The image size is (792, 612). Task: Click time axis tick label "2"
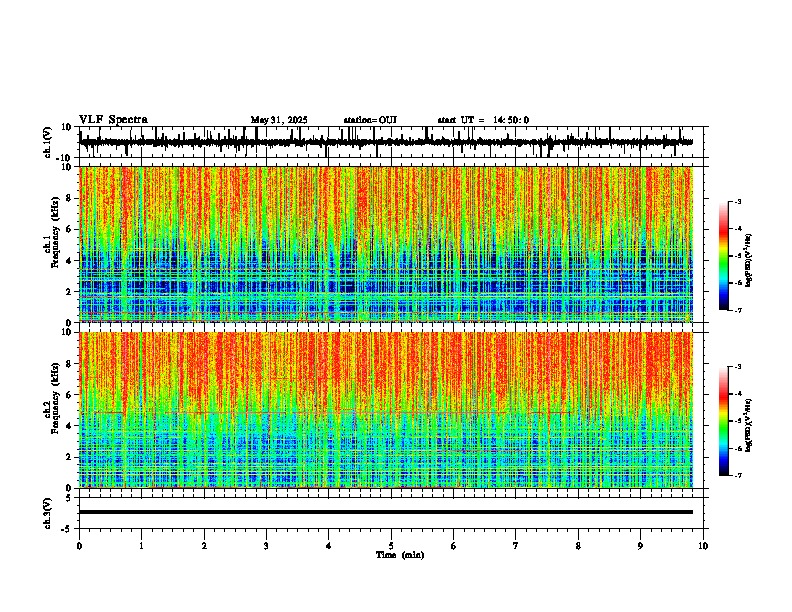pyautogui.click(x=204, y=546)
